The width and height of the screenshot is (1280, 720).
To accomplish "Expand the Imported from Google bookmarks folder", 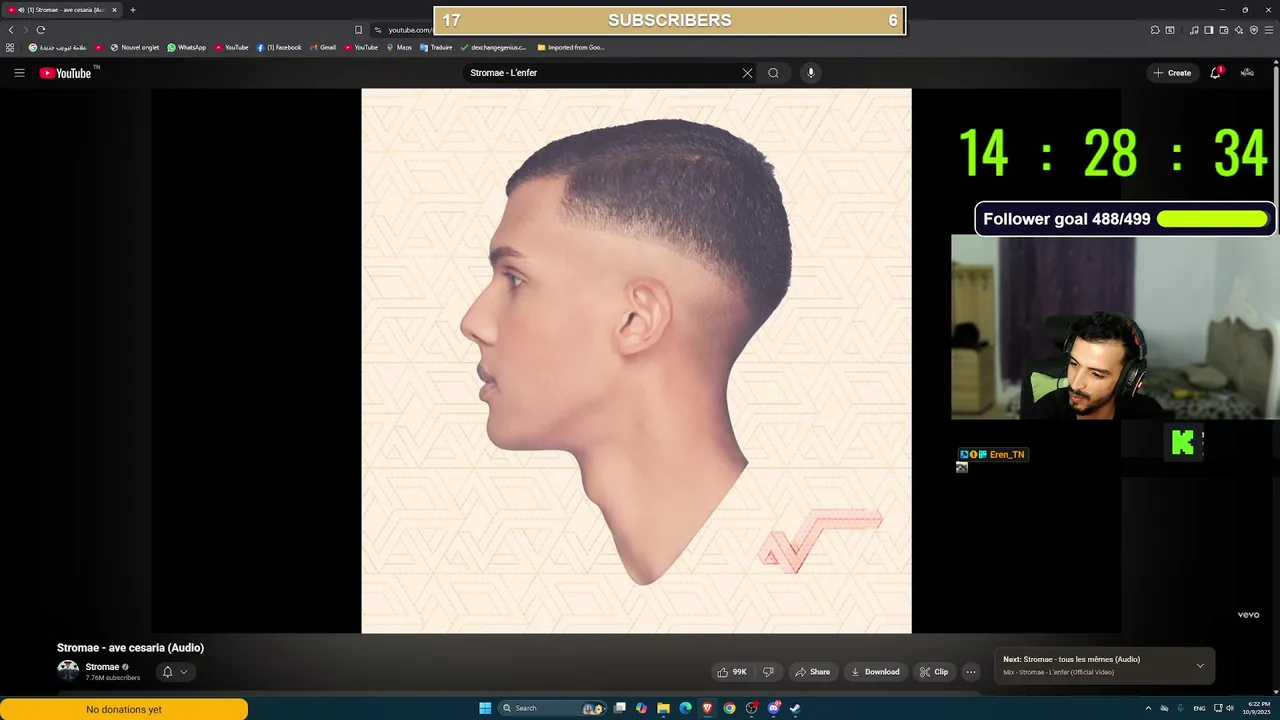I will (571, 47).
